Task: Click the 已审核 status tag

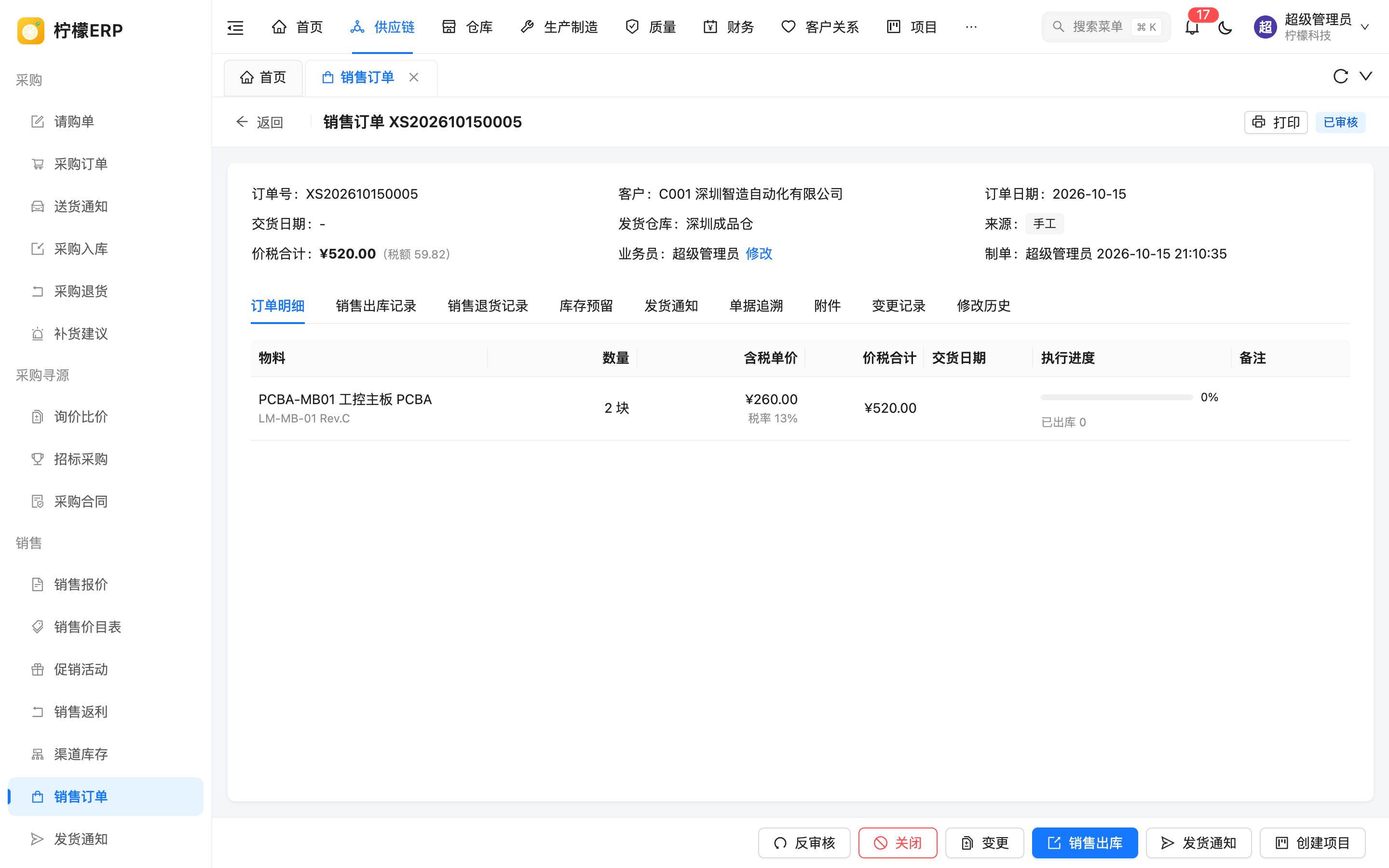Action: 1340,122
